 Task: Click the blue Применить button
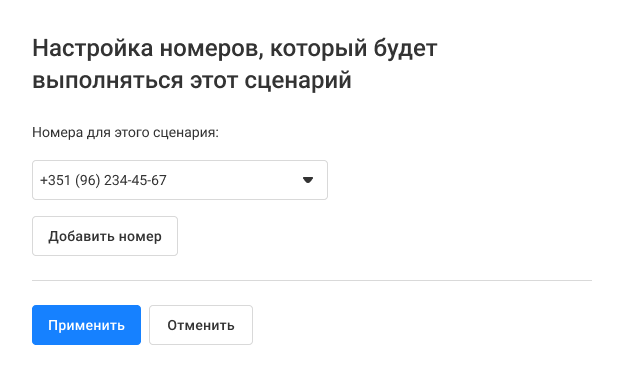(86, 325)
